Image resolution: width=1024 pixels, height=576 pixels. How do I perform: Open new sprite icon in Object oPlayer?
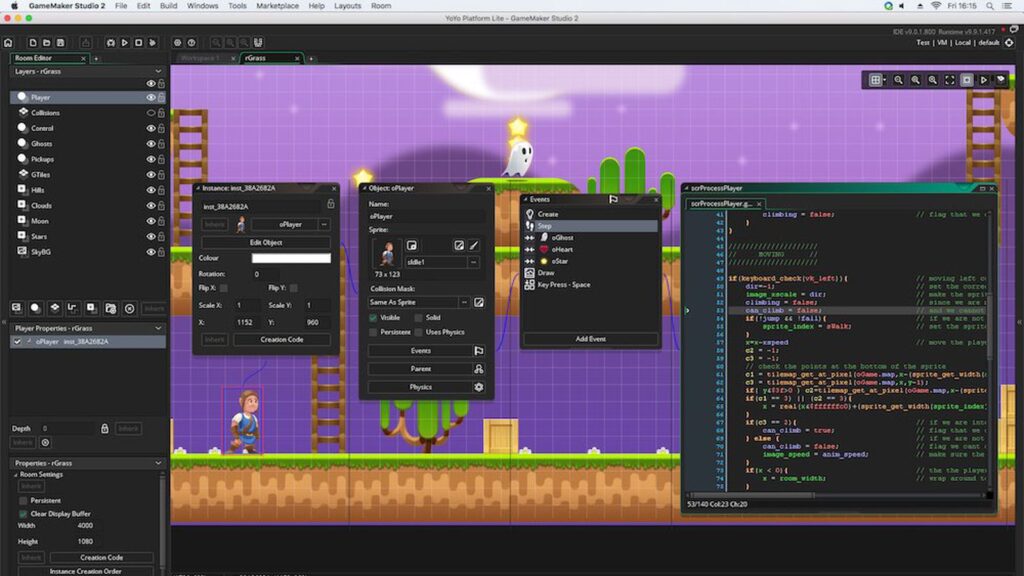coord(411,246)
